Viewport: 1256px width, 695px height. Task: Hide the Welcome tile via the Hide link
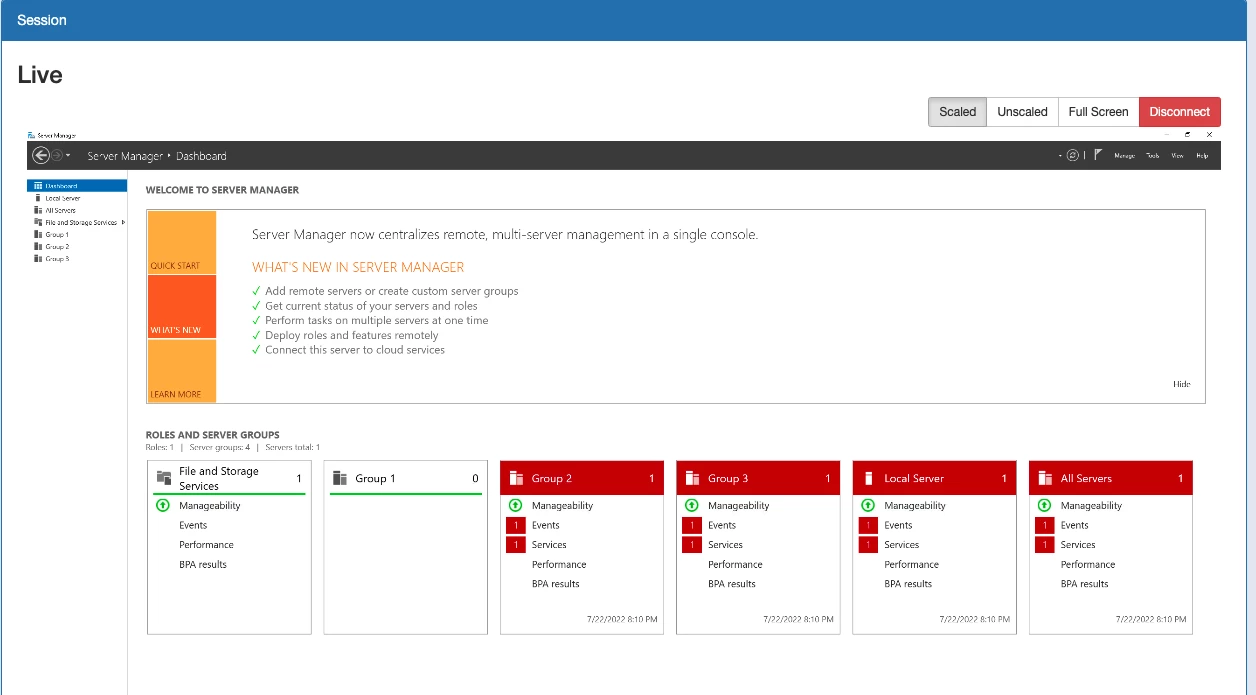coord(1184,383)
